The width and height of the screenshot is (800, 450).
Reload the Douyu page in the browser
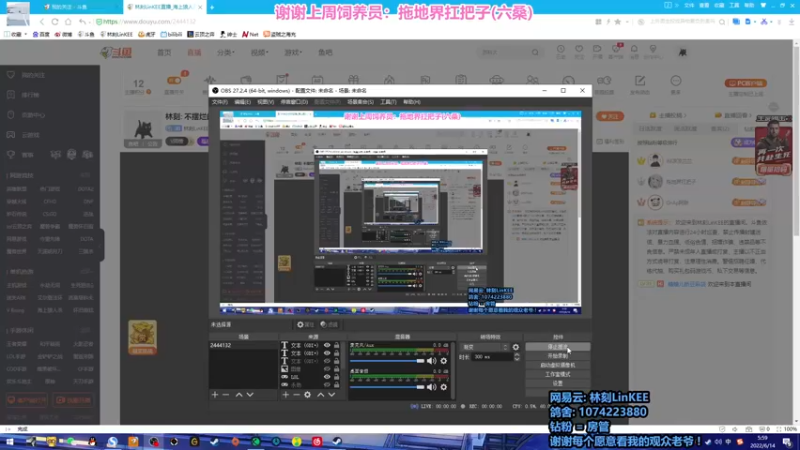coord(55,21)
